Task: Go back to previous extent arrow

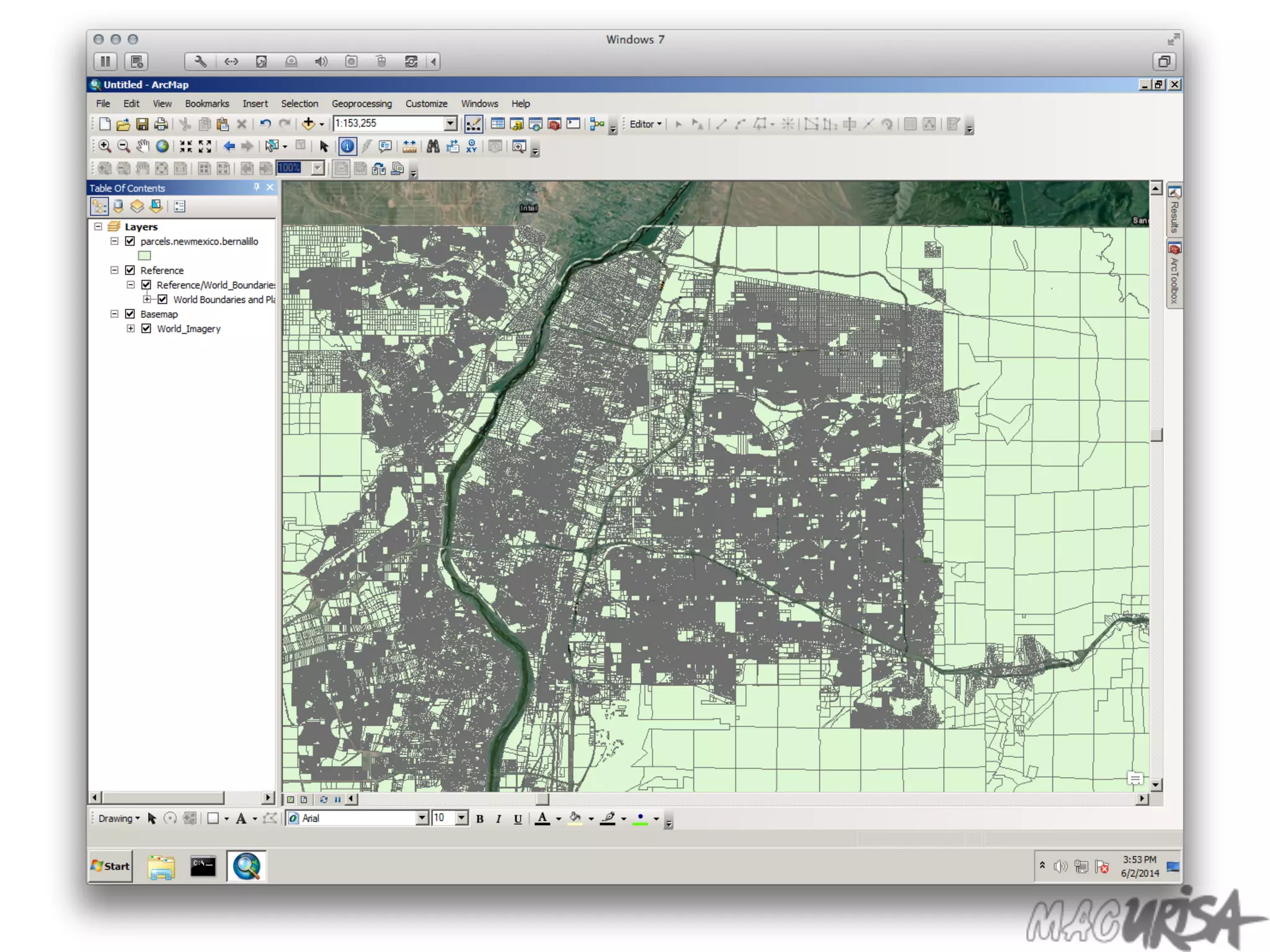Action: (x=229, y=146)
